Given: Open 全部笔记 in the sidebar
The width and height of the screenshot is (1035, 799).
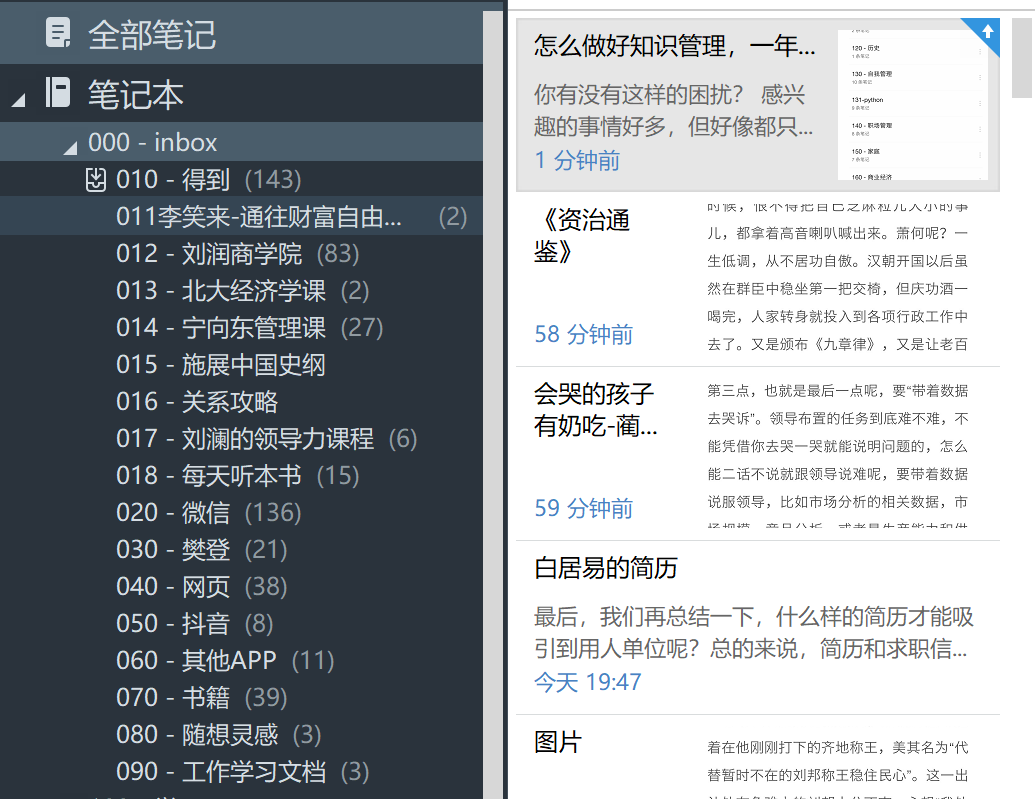Looking at the screenshot, I should 242,34.
